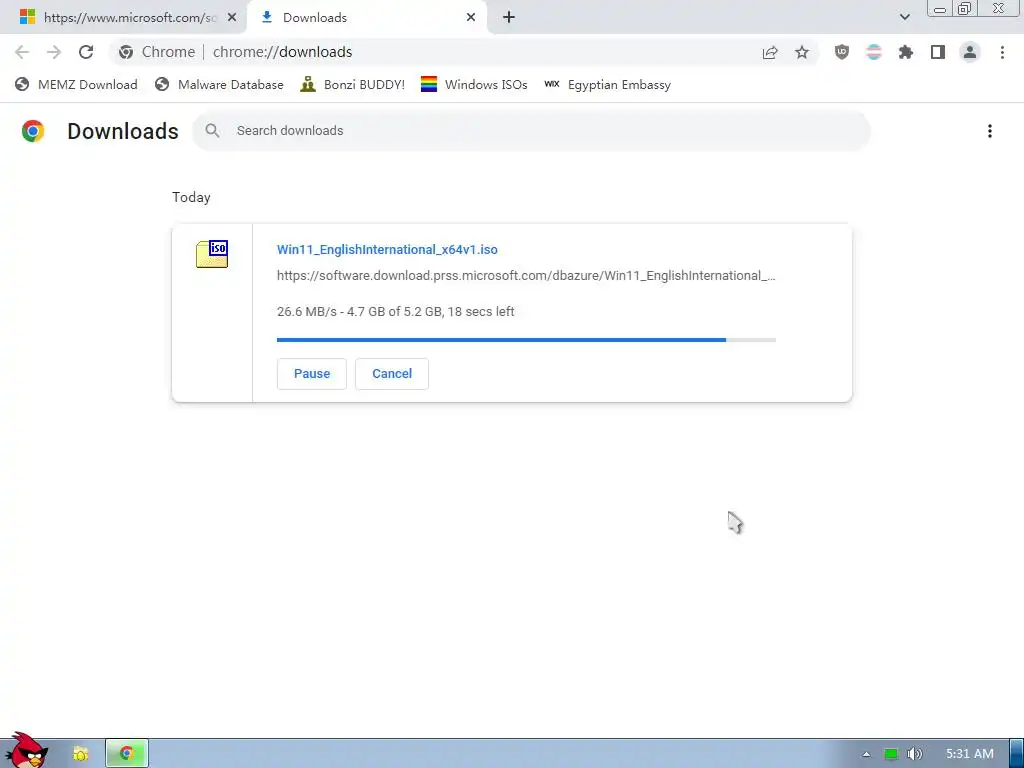Click the 5:31 AM taskbar clock
1024x768 pixels.
coord(970,754)
